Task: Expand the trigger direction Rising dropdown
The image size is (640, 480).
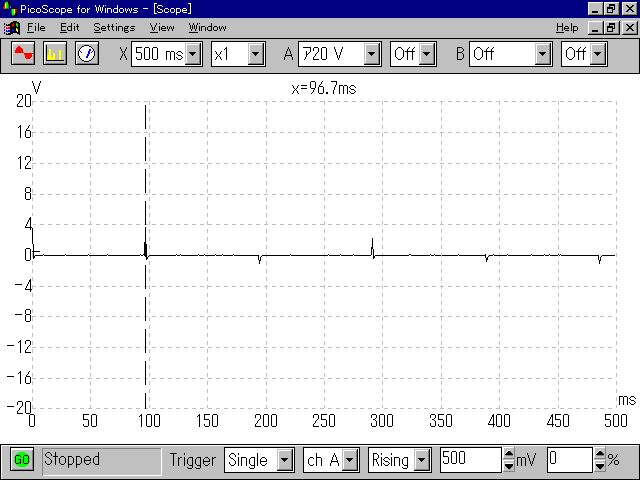Action: (x=422, y=460)
